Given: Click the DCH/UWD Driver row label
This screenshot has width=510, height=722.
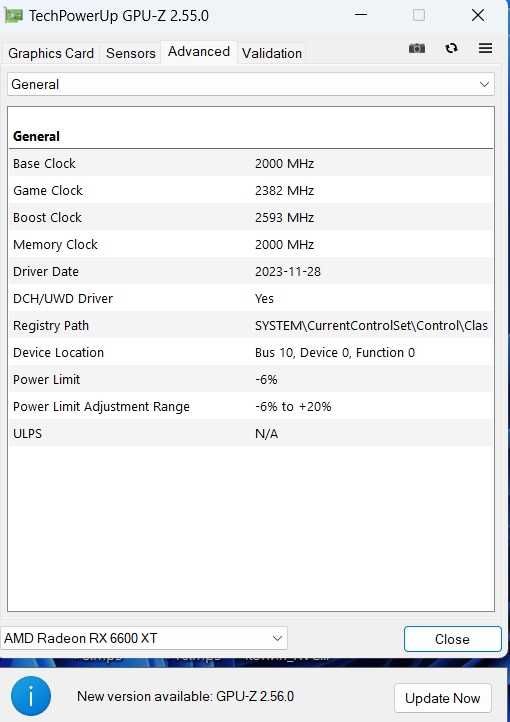Looking at the screenshot, I should (63, 298).
